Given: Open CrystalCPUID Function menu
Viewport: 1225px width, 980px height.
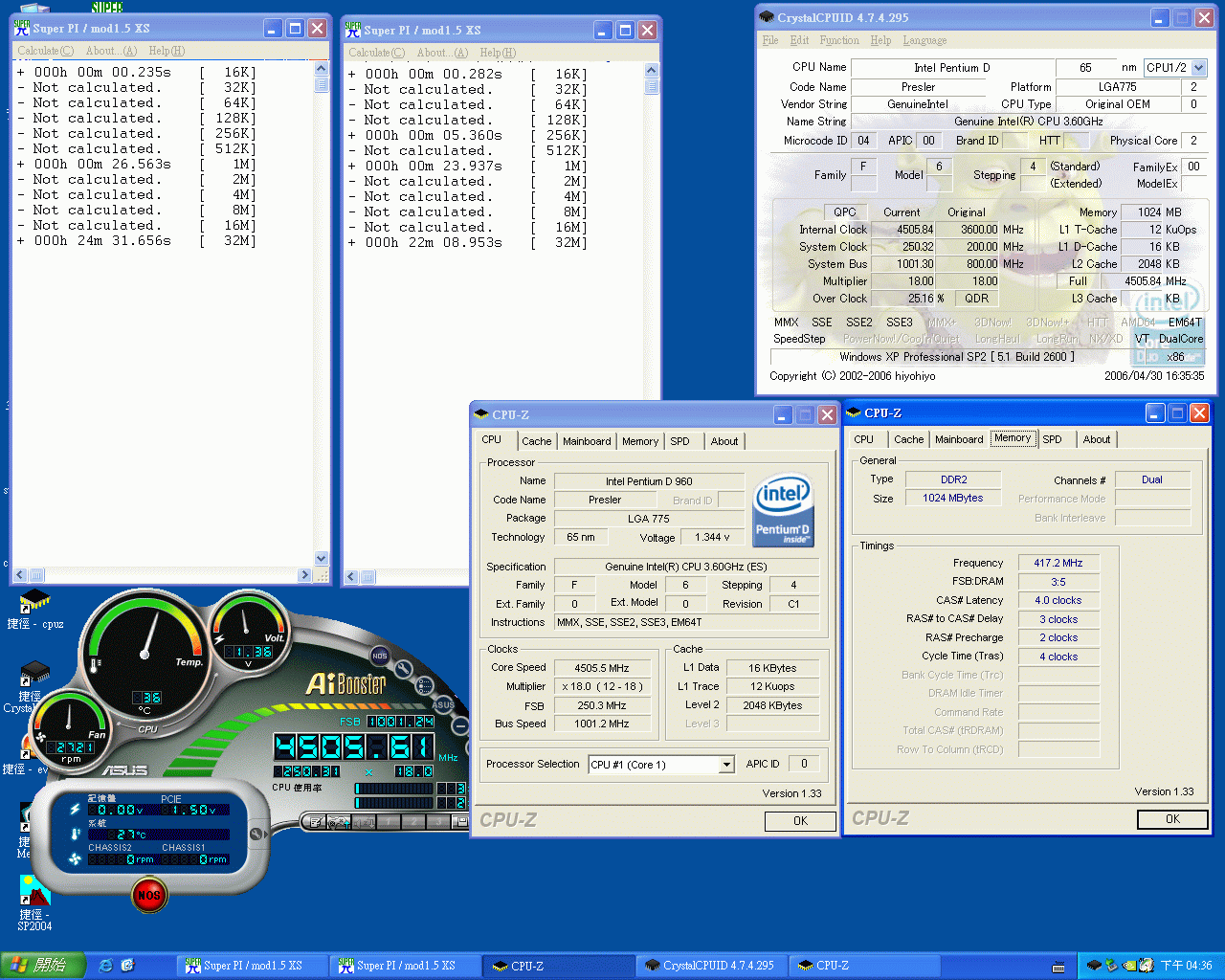Looking at the screenshot, I should [x=839, y=40].
